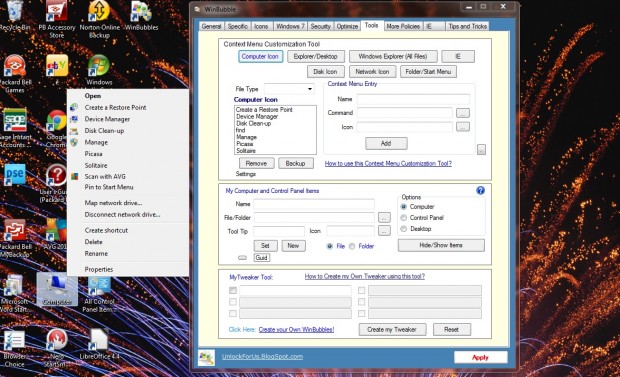Choose Properties in the context menu
Screen dimensions: 620x377
99,269
